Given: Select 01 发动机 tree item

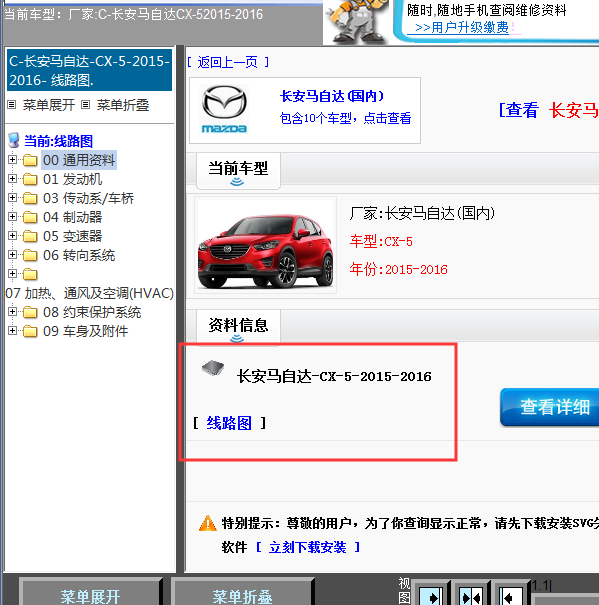Looking at the screenshot, I should 73,179.
